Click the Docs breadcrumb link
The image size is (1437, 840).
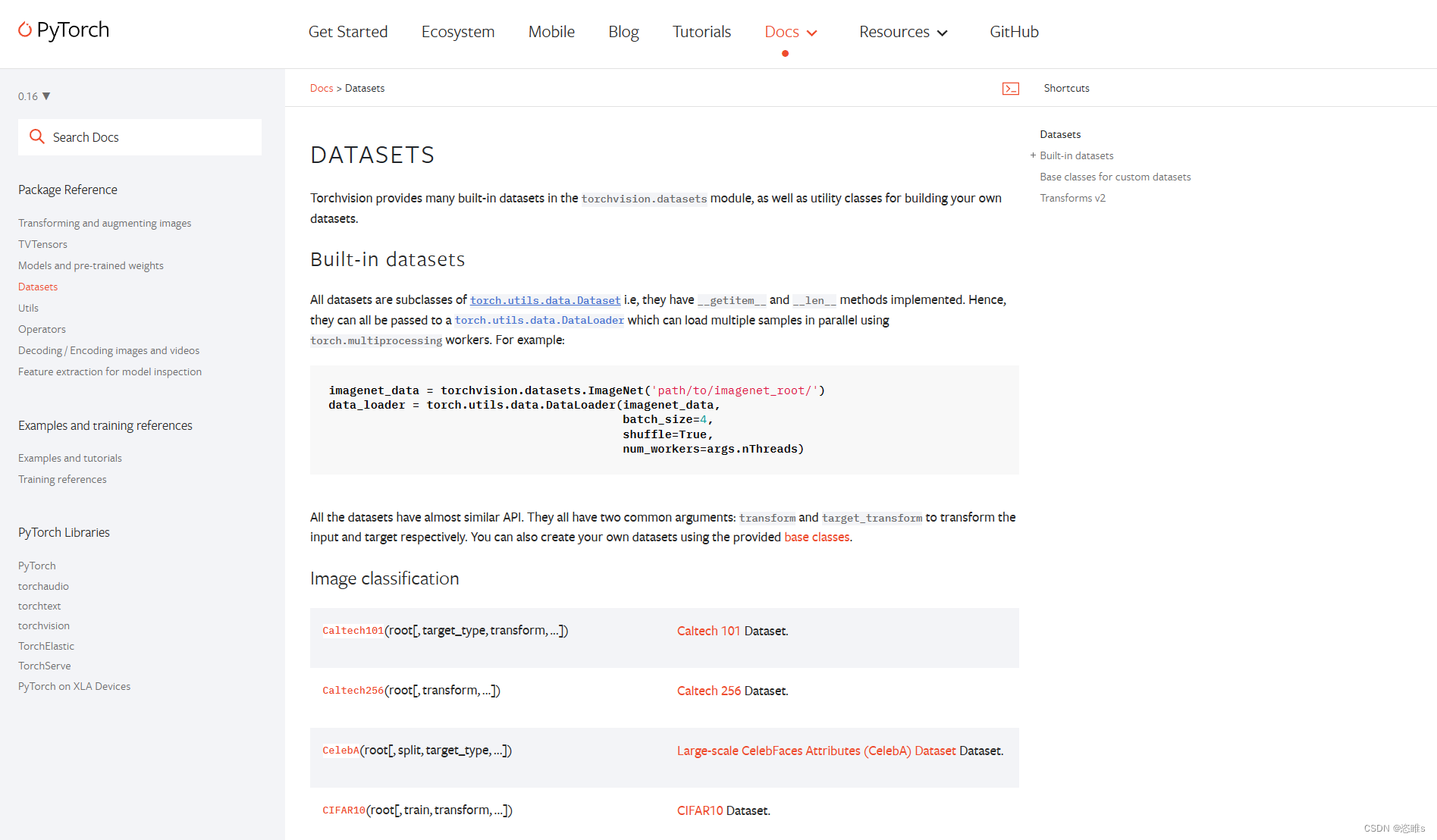pos(321,88)
